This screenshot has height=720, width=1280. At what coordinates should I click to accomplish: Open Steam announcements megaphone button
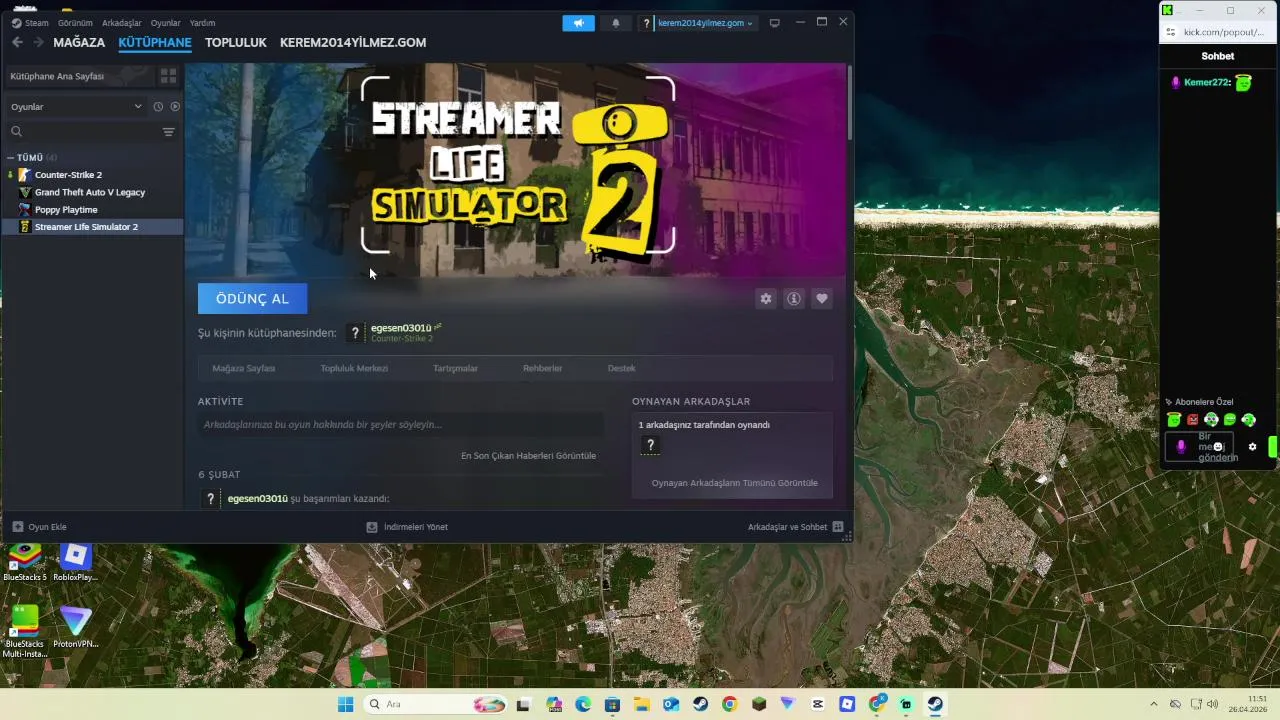(578, 23)
